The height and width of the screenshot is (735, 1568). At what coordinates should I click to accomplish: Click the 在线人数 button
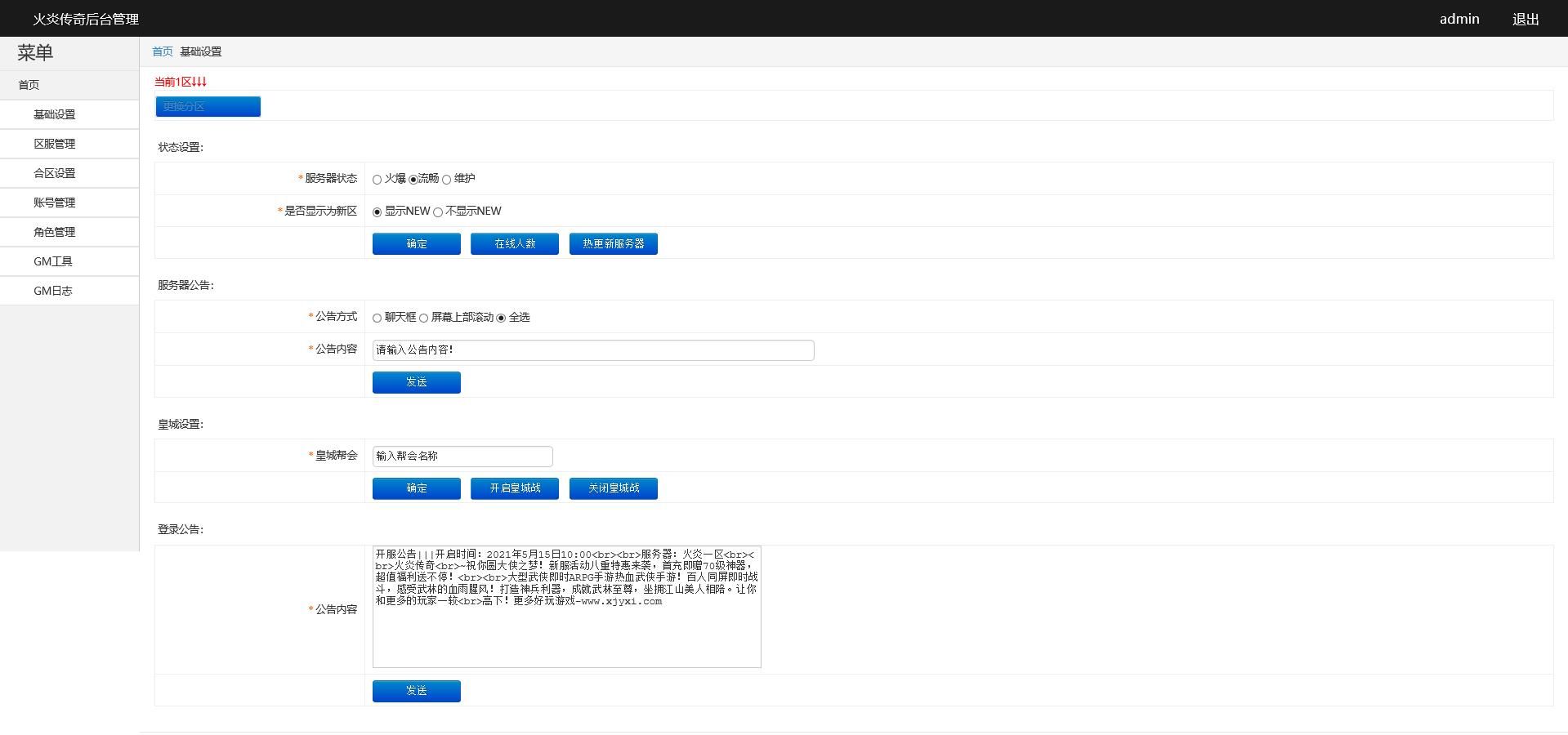pyautogui.click(x=515, y=244)
